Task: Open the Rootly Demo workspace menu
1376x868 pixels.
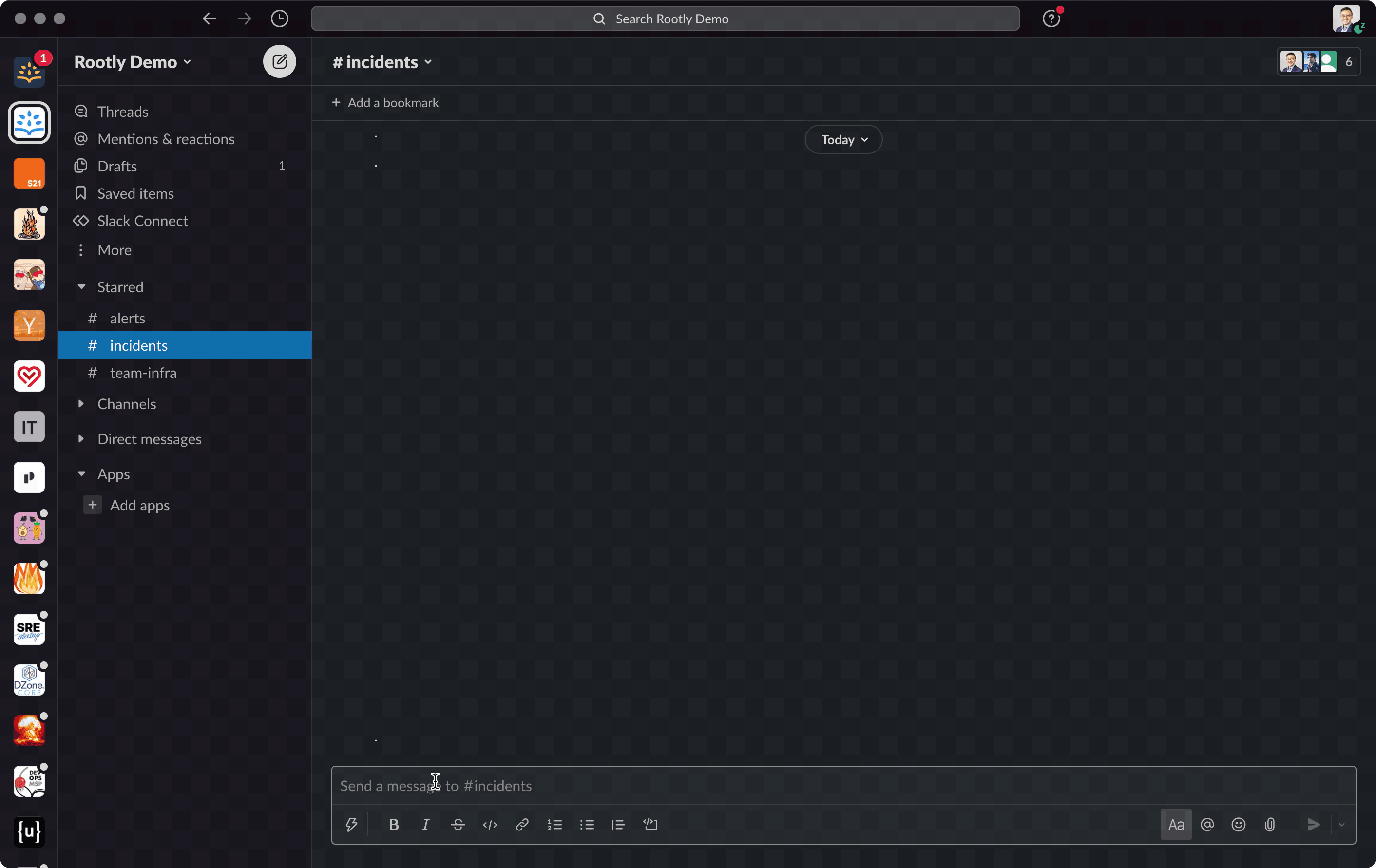Action: click(132, 62)
